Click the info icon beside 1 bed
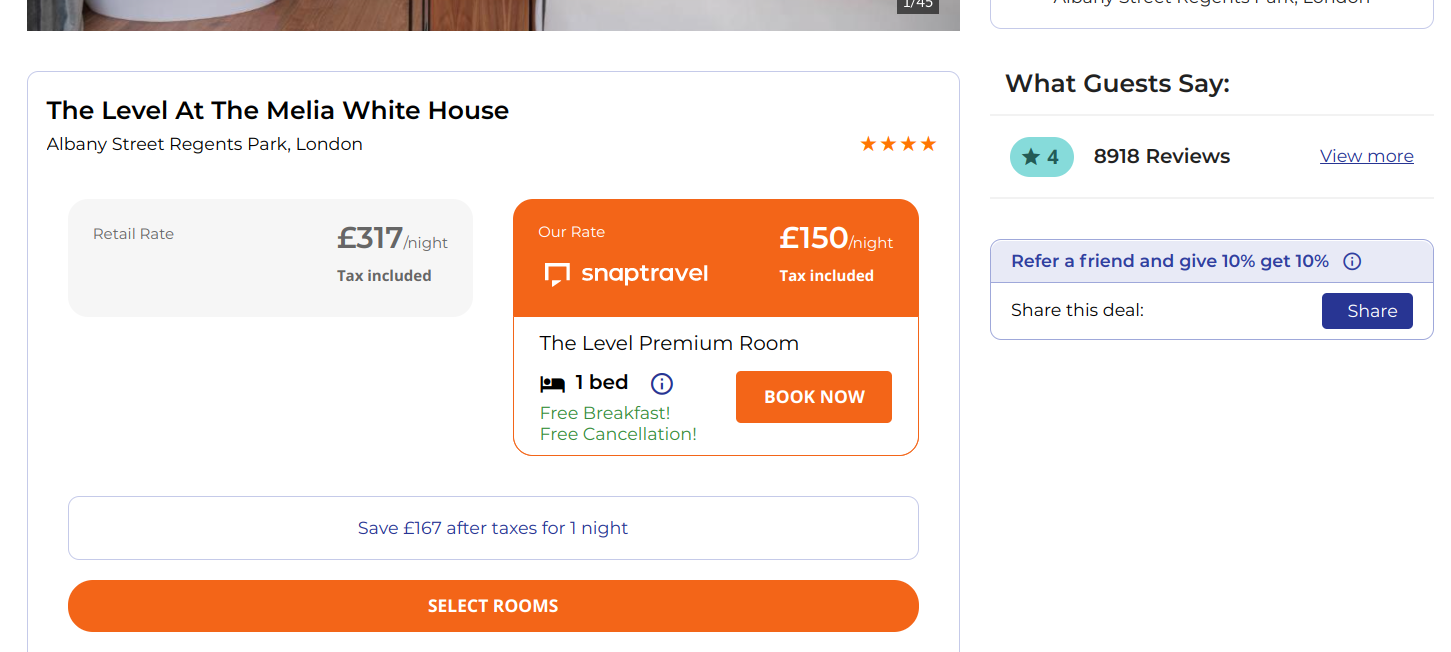Viewport: 1451px width, 652px height. (x=662, y=383)
